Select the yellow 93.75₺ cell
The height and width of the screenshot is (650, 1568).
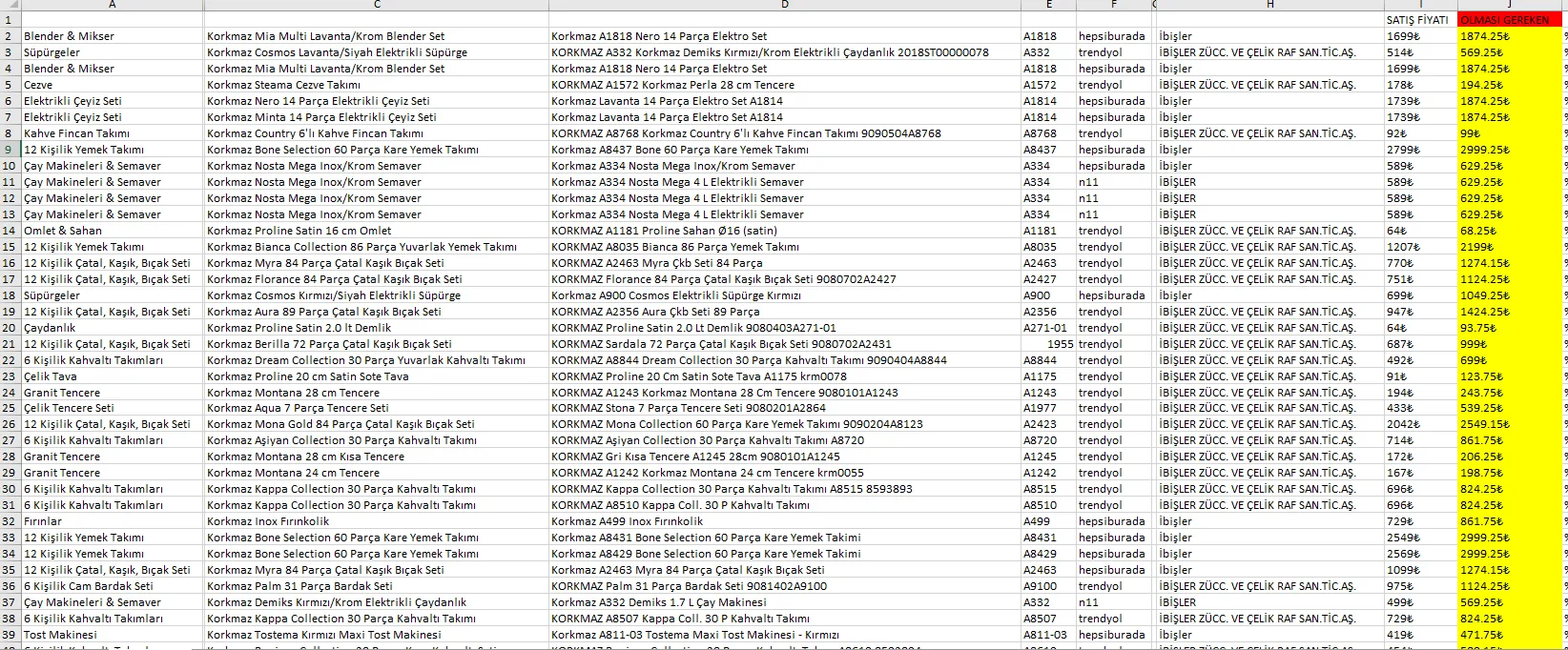(1510, 328)
